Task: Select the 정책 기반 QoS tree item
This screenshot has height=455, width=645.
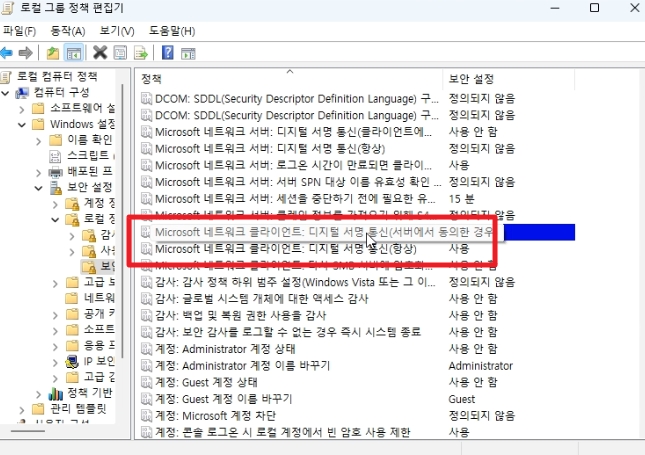Action: click(x=89, y=393)
